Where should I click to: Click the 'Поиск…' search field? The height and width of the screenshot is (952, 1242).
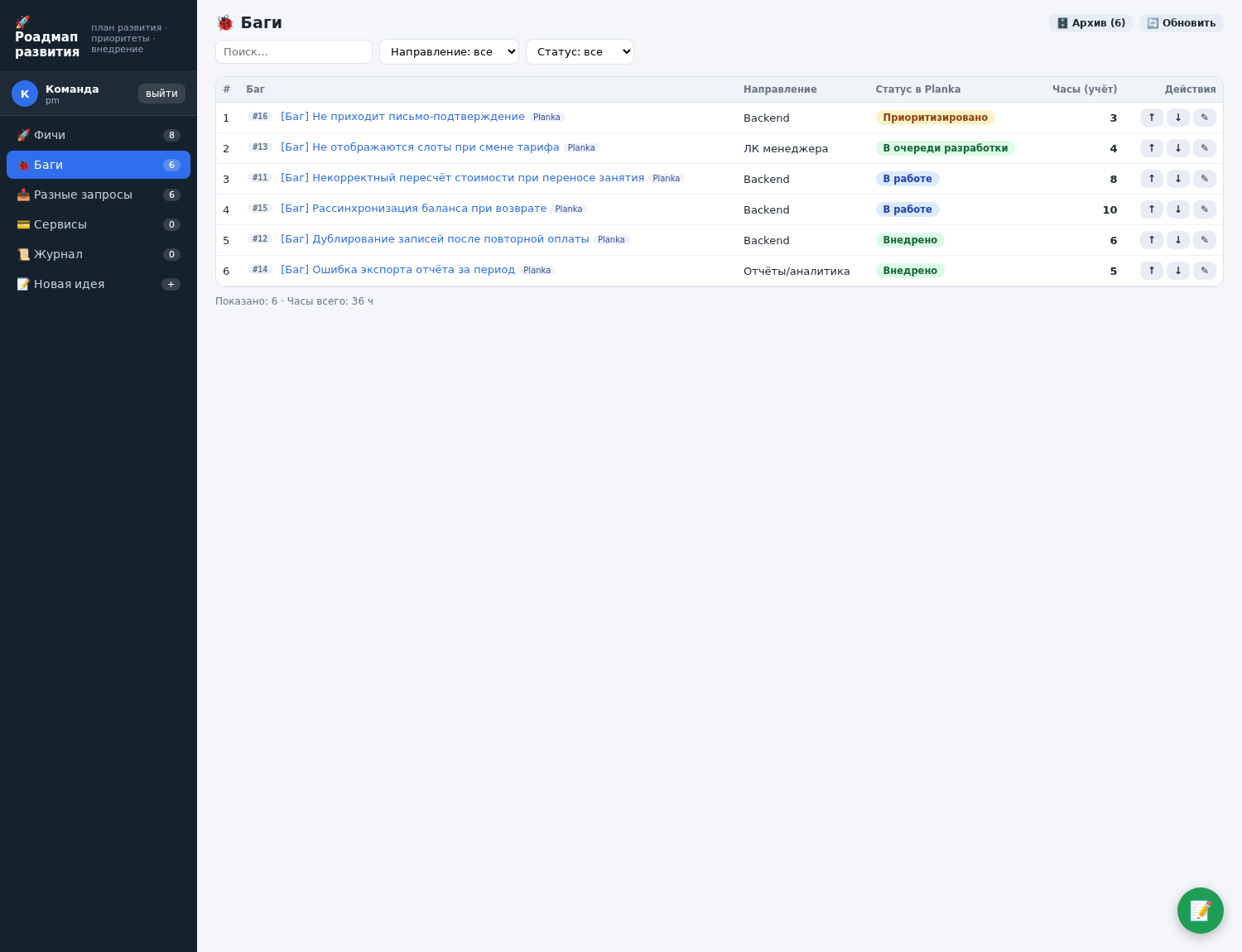click(x=294, y=51)
